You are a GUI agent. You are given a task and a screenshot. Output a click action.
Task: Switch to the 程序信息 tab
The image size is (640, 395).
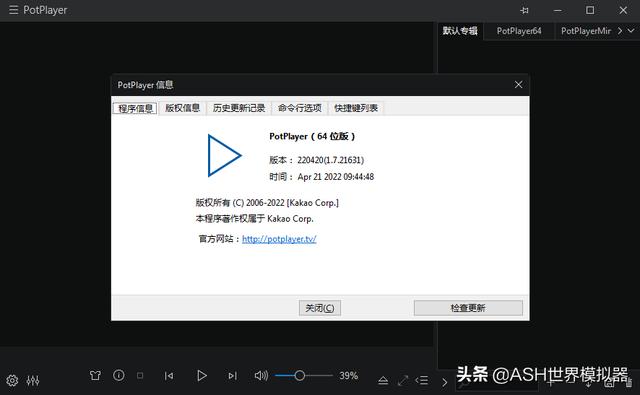(135, 108)
